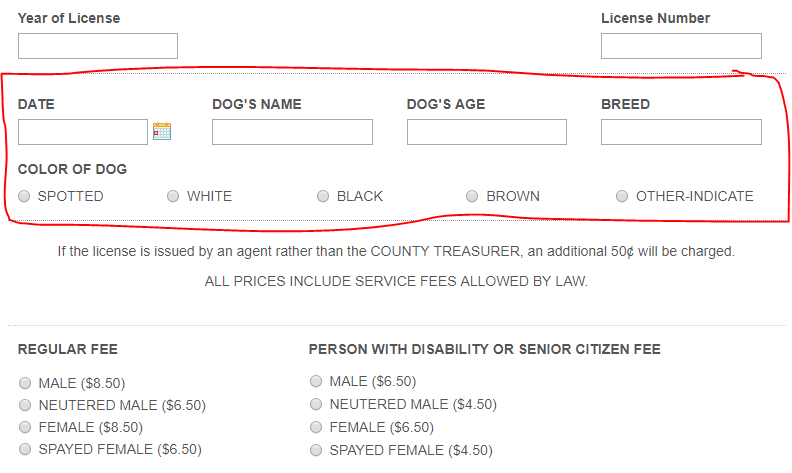Choose senior NEUTERED MALE ($4.50)
792x473 pixels.
(x=316, y=404)
